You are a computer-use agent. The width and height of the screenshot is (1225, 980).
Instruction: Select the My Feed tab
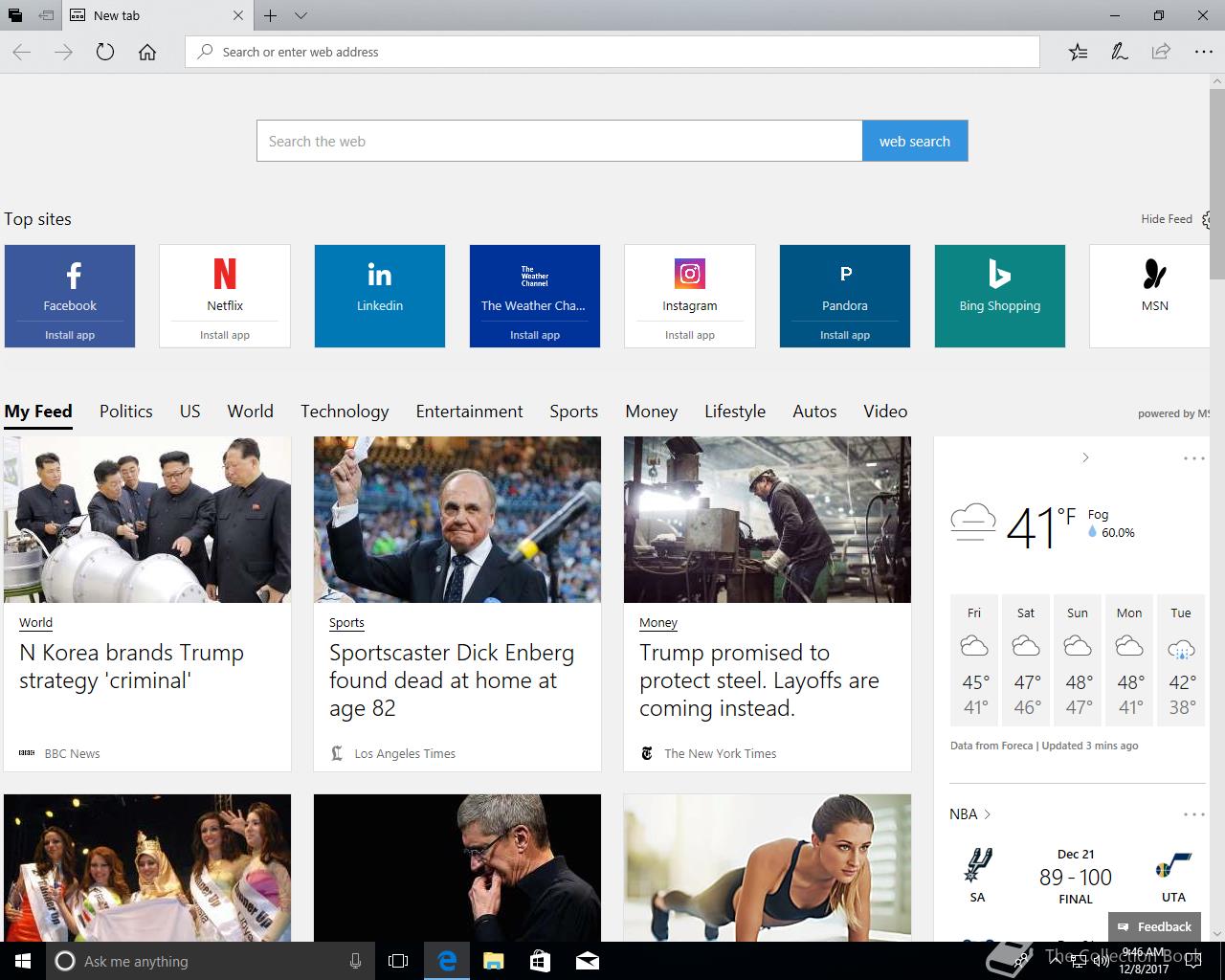pos(38,412)
